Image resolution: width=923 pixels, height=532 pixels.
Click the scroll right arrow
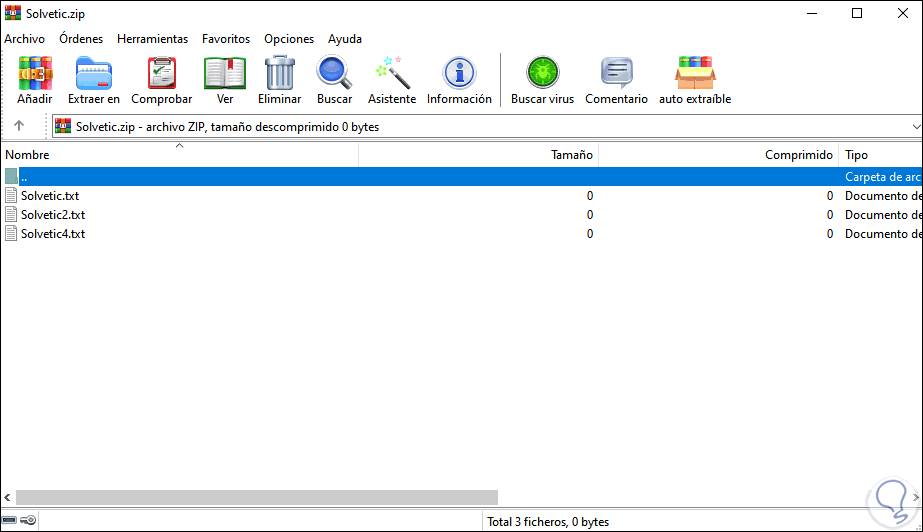tap(916, 497)
